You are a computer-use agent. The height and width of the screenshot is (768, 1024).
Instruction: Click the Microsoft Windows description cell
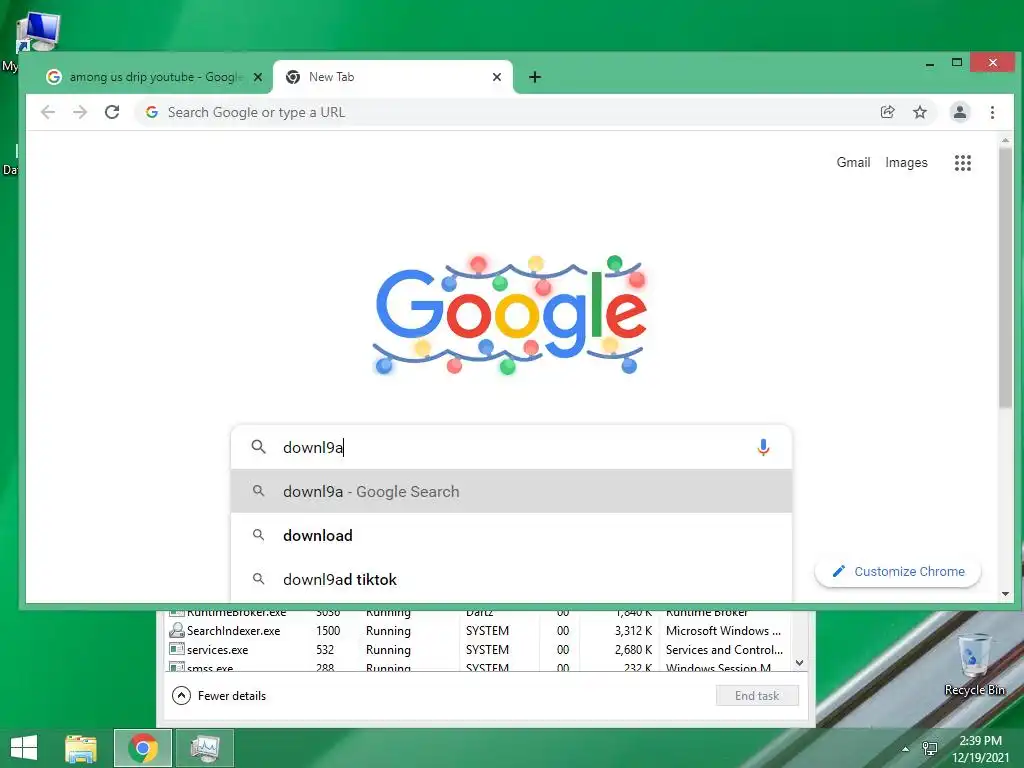click(x=723, y=631)
